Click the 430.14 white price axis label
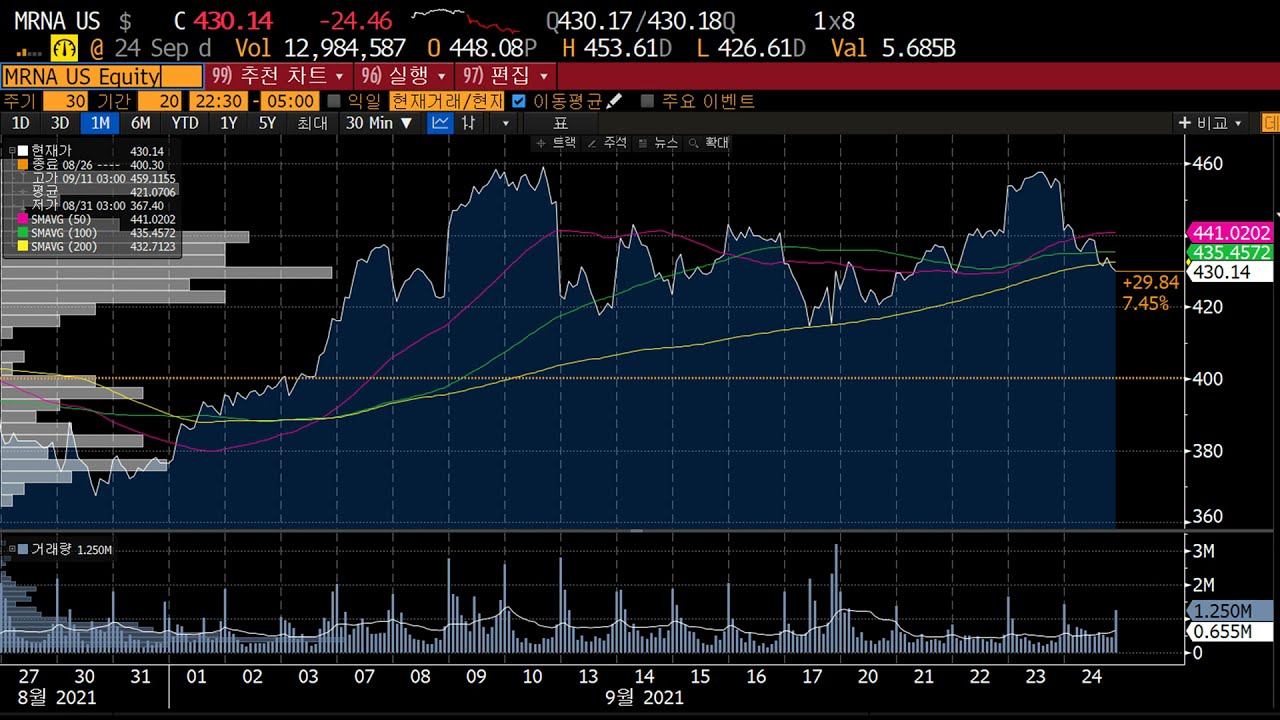Image resolution: width=1280 pixels, height=720 pixels. tap(1229, 271)
